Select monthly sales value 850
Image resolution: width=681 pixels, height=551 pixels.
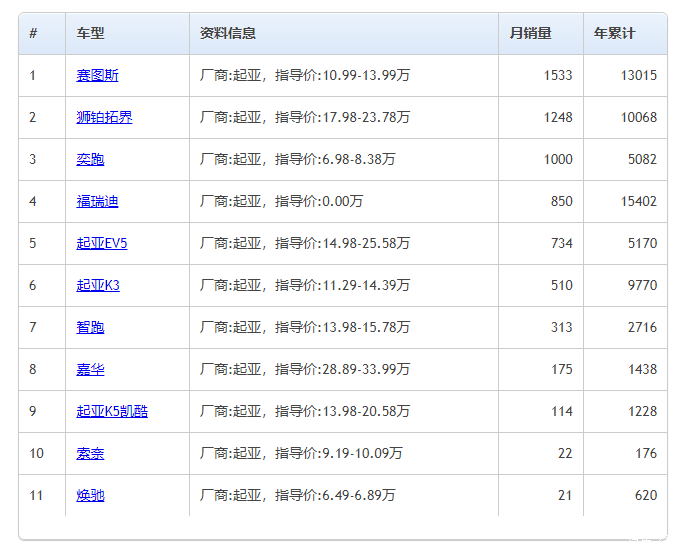(562, 201)
